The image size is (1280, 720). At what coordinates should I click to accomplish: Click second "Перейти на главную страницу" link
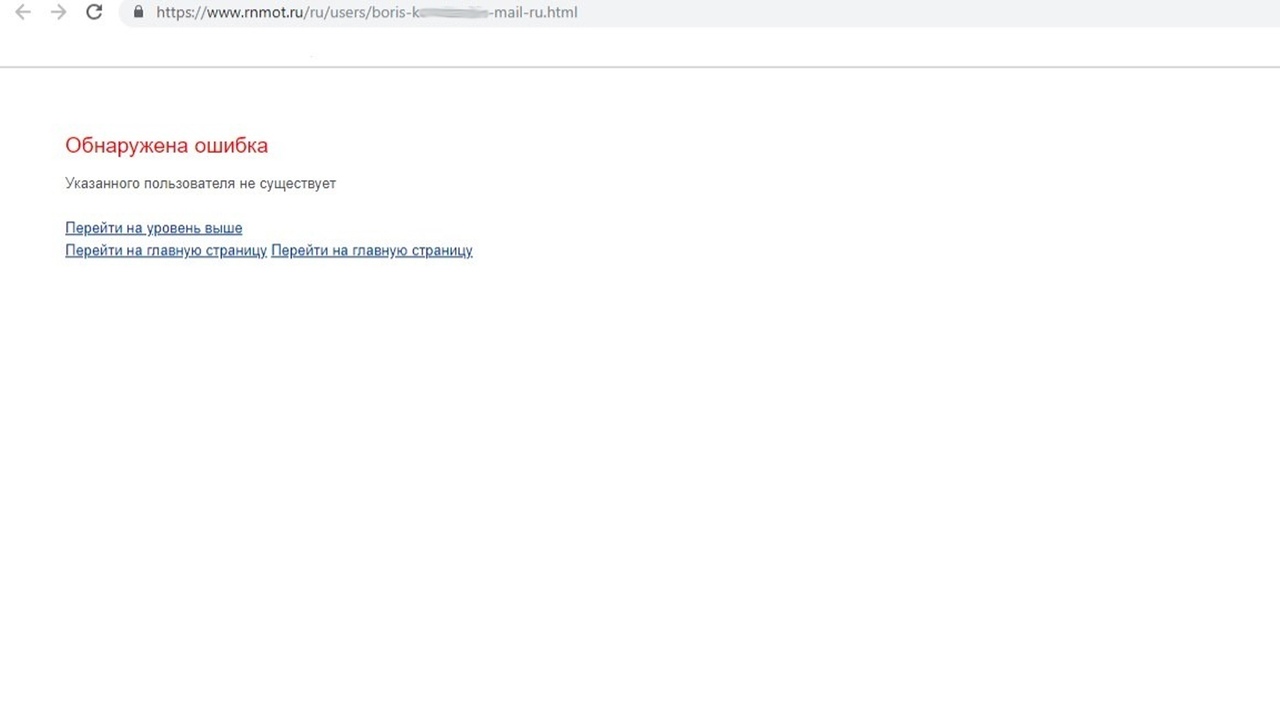point(371,250)
